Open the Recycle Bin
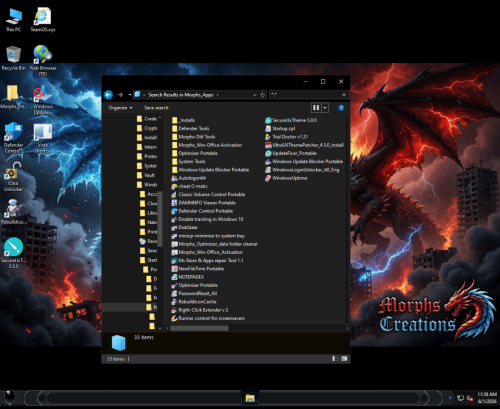This screenshot has width=500, height=409. tap(13, 58)
